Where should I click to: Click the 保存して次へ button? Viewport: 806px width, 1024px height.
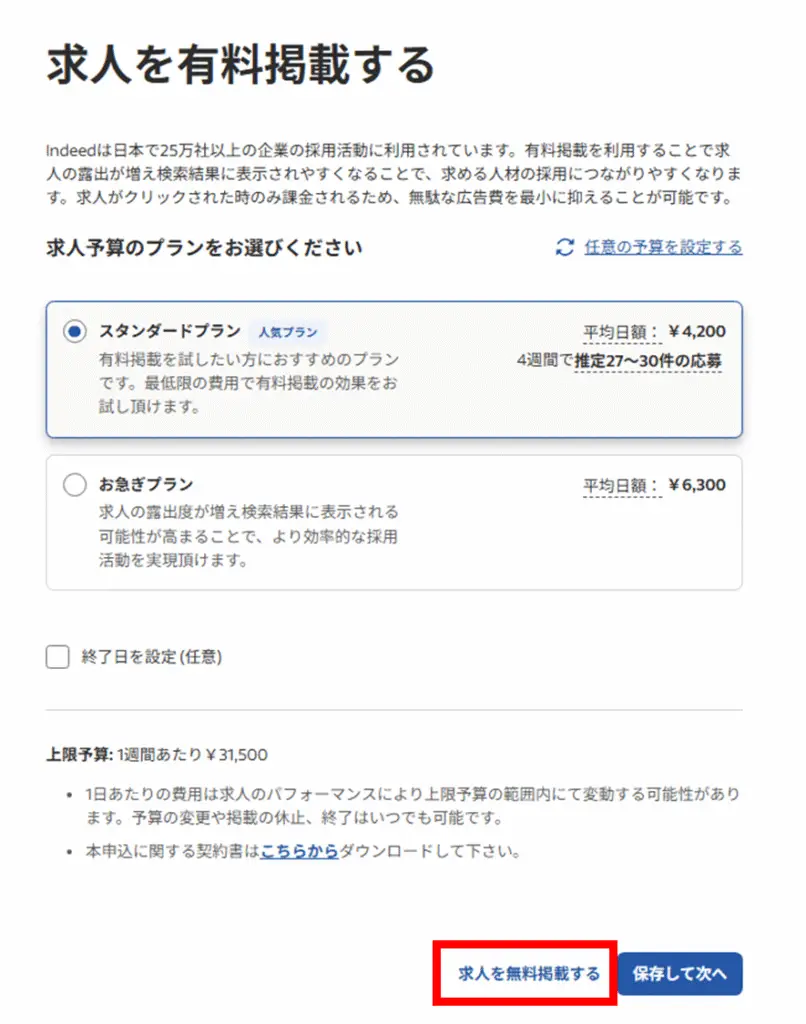point(680,970)
